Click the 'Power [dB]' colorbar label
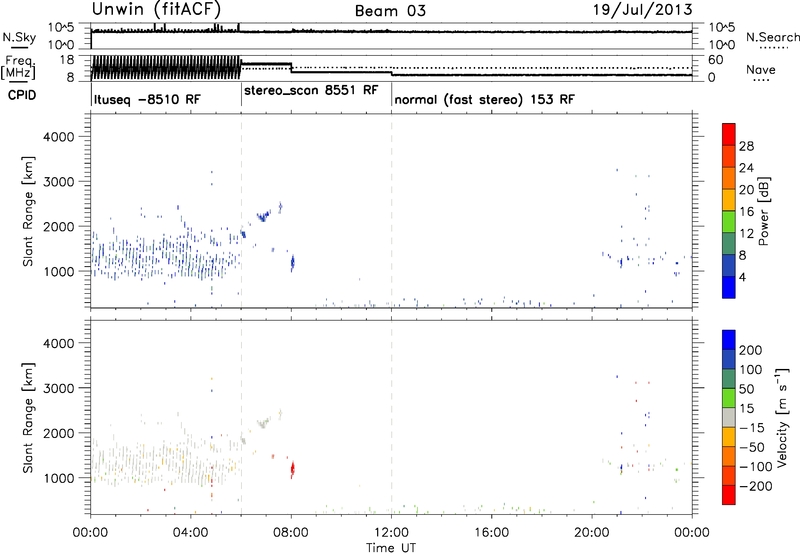This screenshot has height=554, width=800. point(764,211)
